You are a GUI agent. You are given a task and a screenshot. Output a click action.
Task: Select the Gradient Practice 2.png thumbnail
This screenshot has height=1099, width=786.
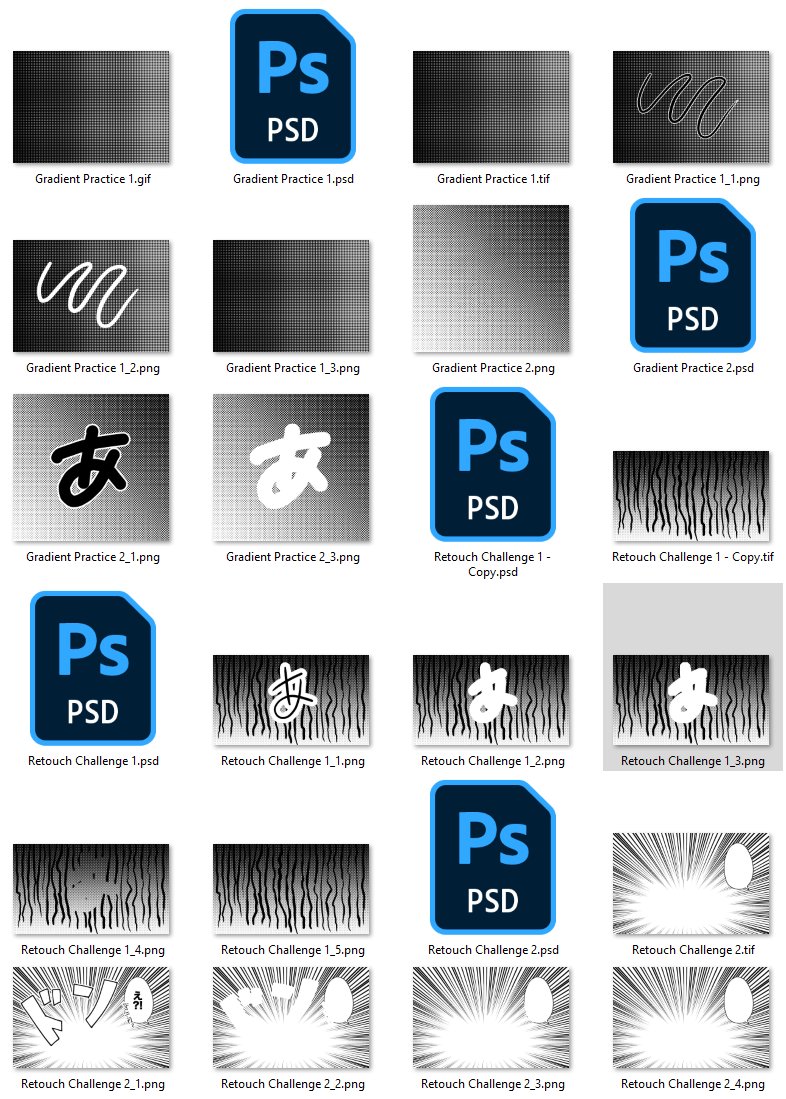pyautogui.click(x=491, y=279)
